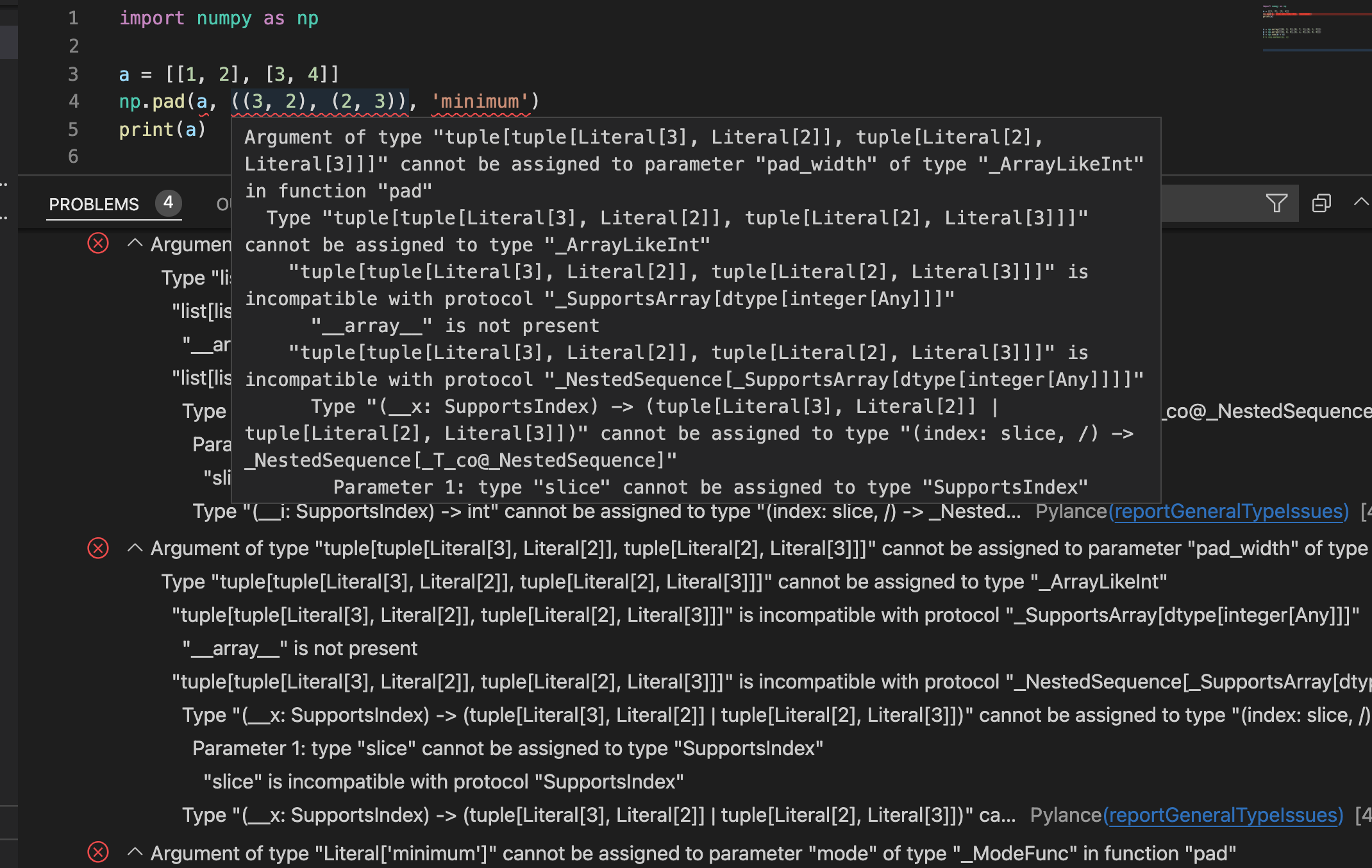Click the underlined 'minimum' argument
The image size is (1372, 868).
pos(480,101)
